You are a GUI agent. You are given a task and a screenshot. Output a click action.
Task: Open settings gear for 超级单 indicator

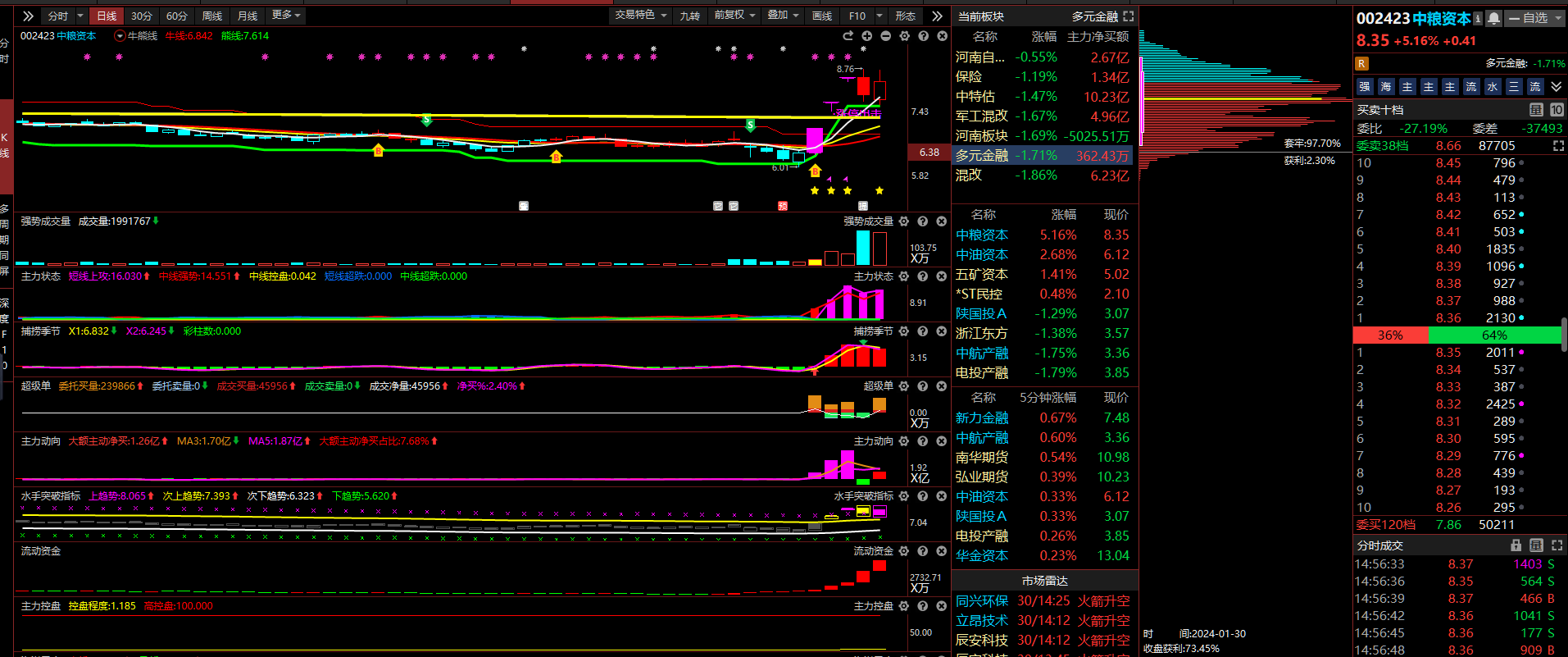(x=903, y=386)
